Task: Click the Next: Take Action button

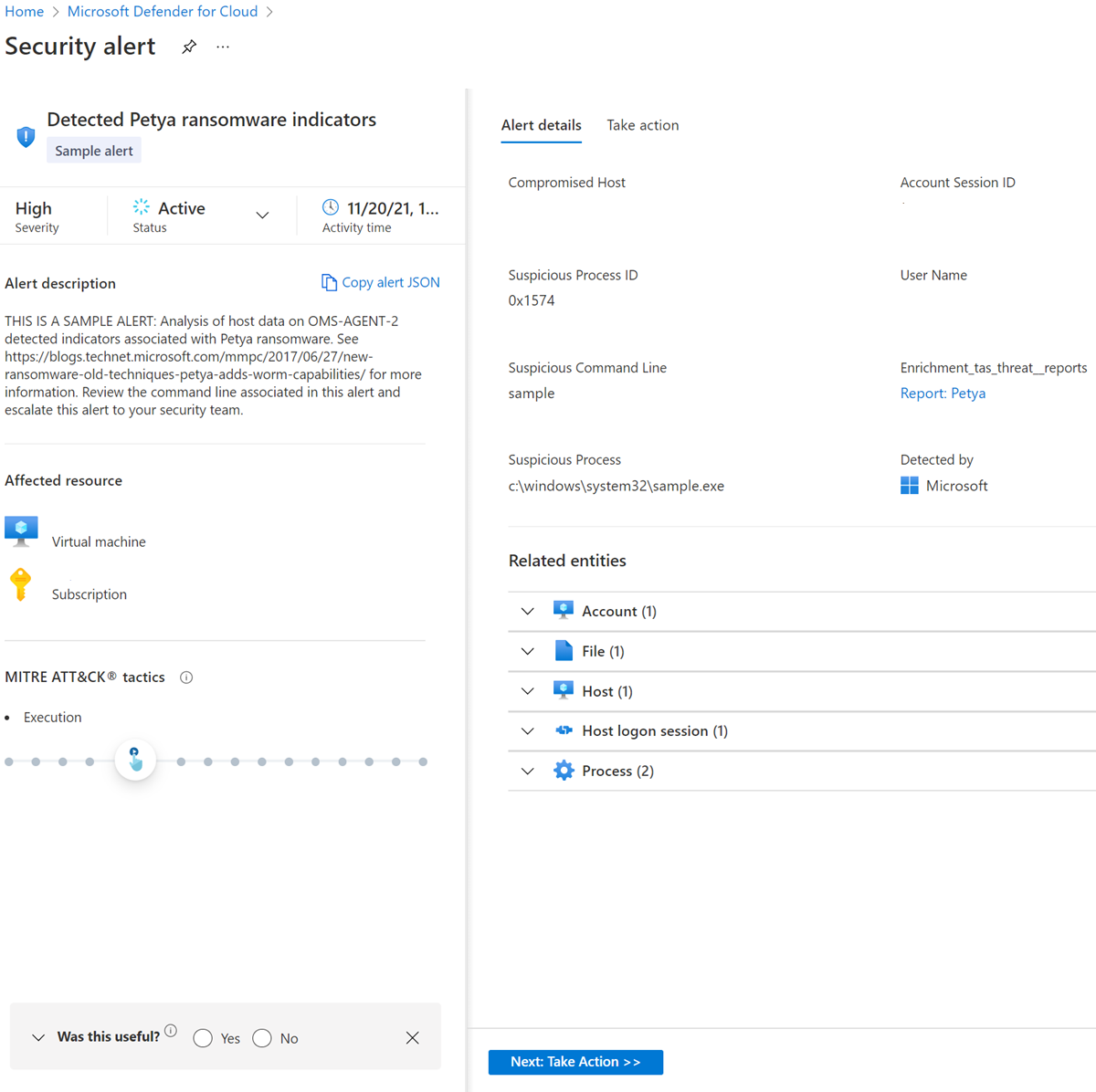Action: click(575, 1062)
